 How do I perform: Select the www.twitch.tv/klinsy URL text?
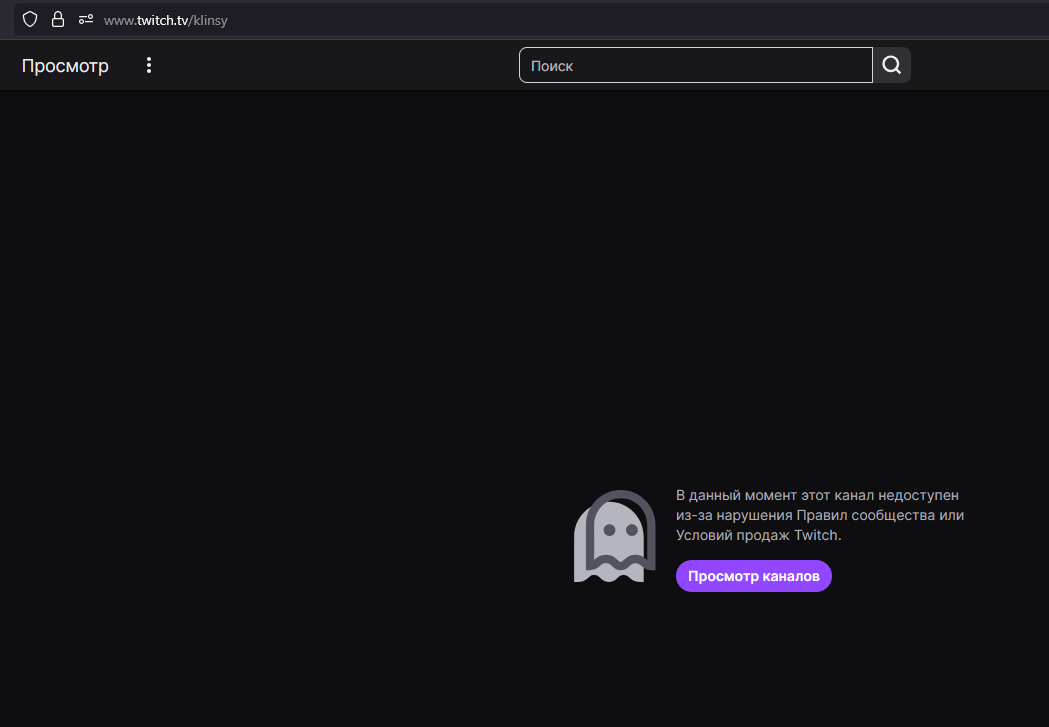166,21
